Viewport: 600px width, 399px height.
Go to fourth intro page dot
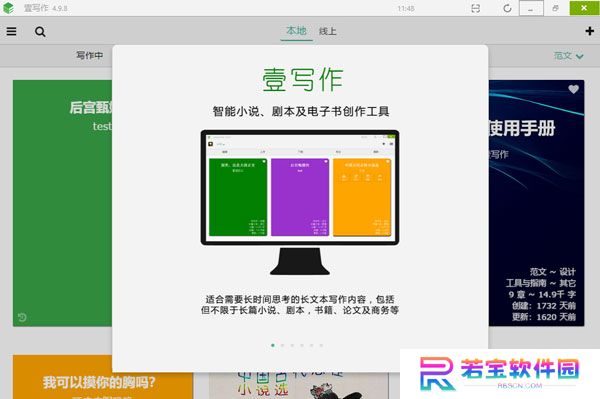click(302, 345)
